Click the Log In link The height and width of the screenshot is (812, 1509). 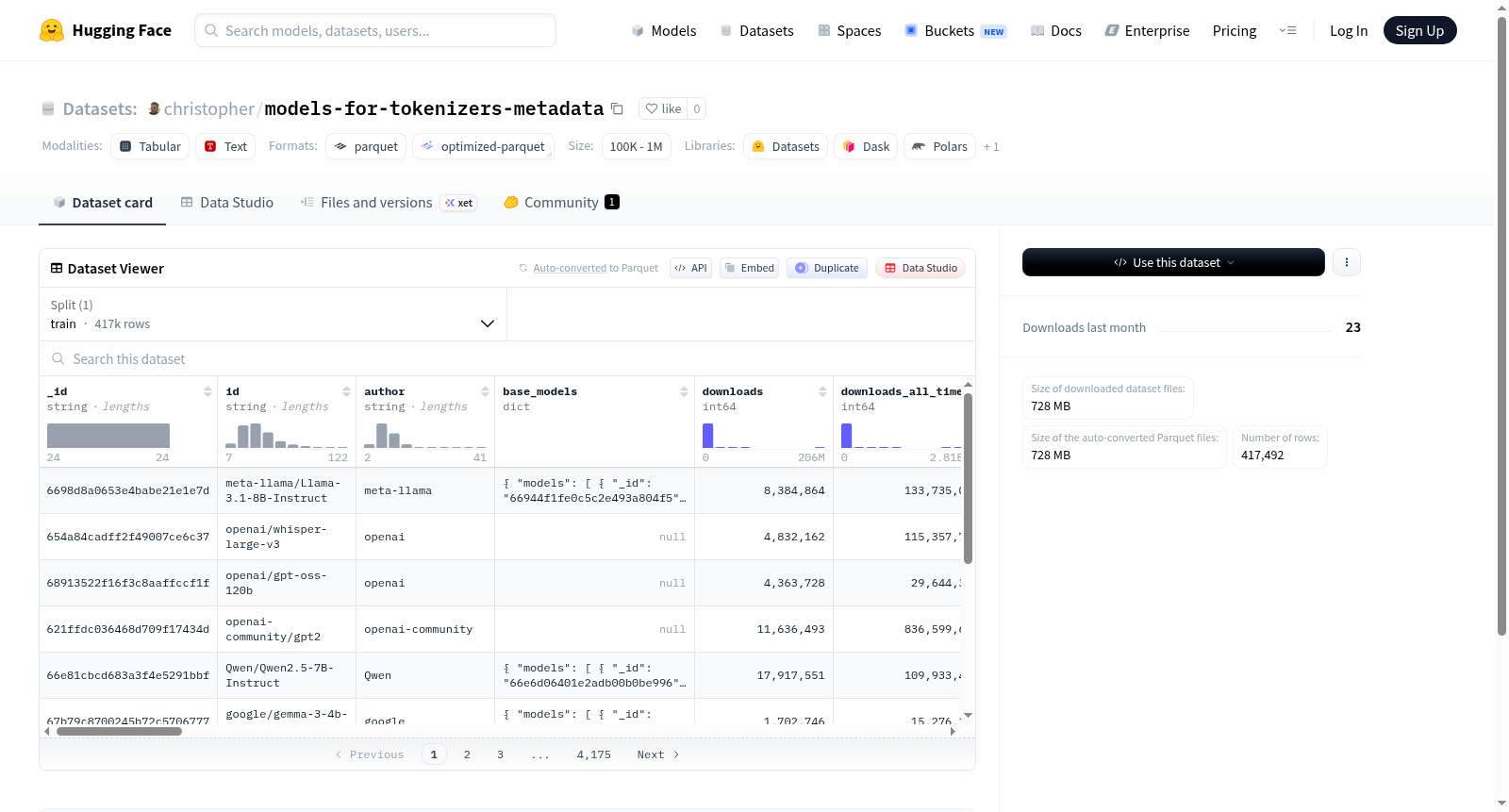1349,30
